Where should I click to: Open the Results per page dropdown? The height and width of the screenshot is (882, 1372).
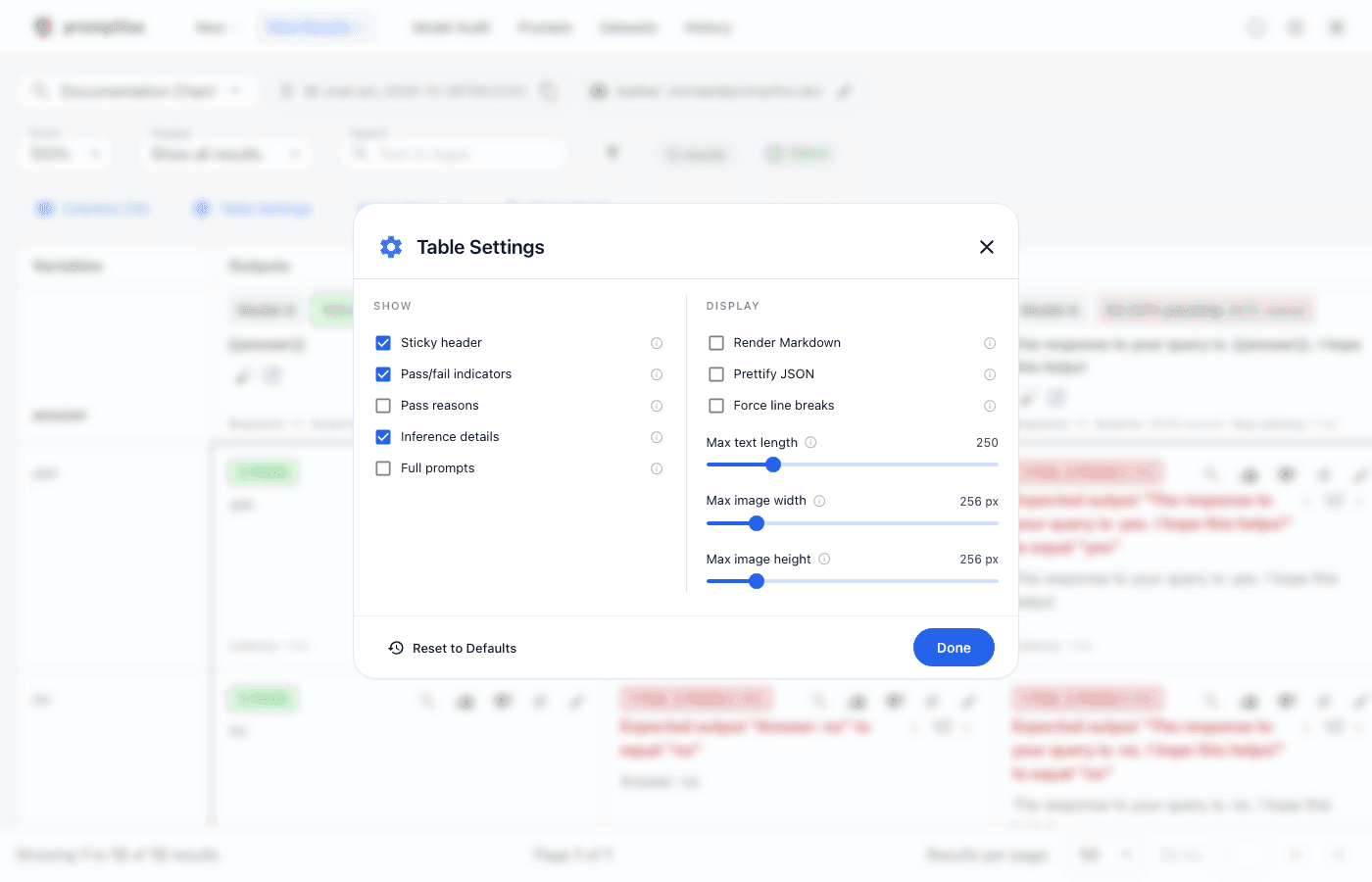click(1103, 854)
